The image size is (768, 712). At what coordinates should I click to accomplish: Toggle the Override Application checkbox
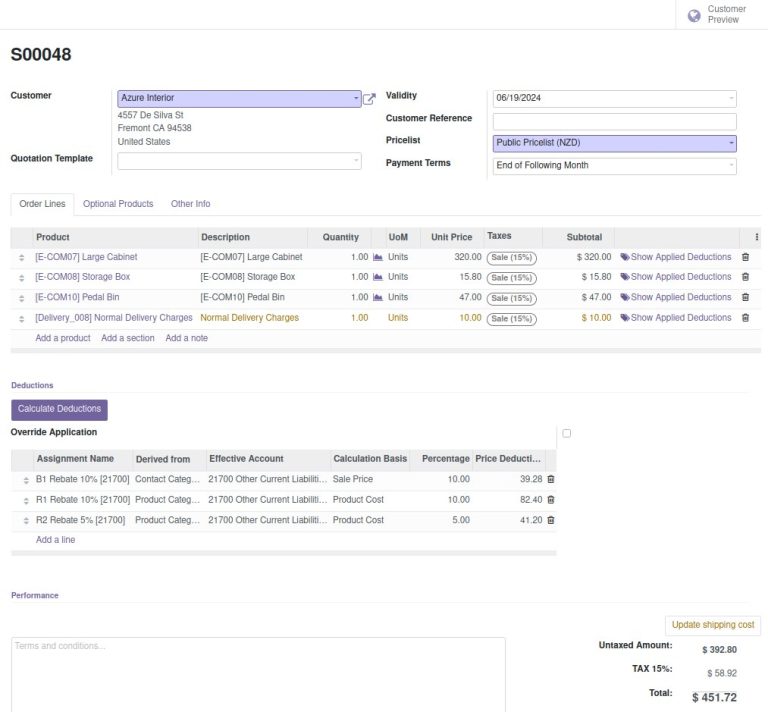[567, 433]
